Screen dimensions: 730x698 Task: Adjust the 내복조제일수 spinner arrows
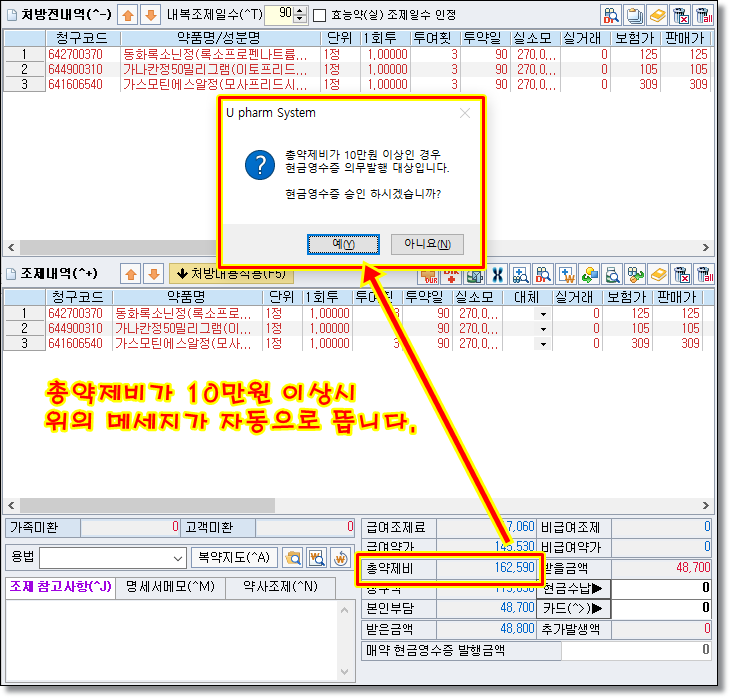click(x=301, y=15)
